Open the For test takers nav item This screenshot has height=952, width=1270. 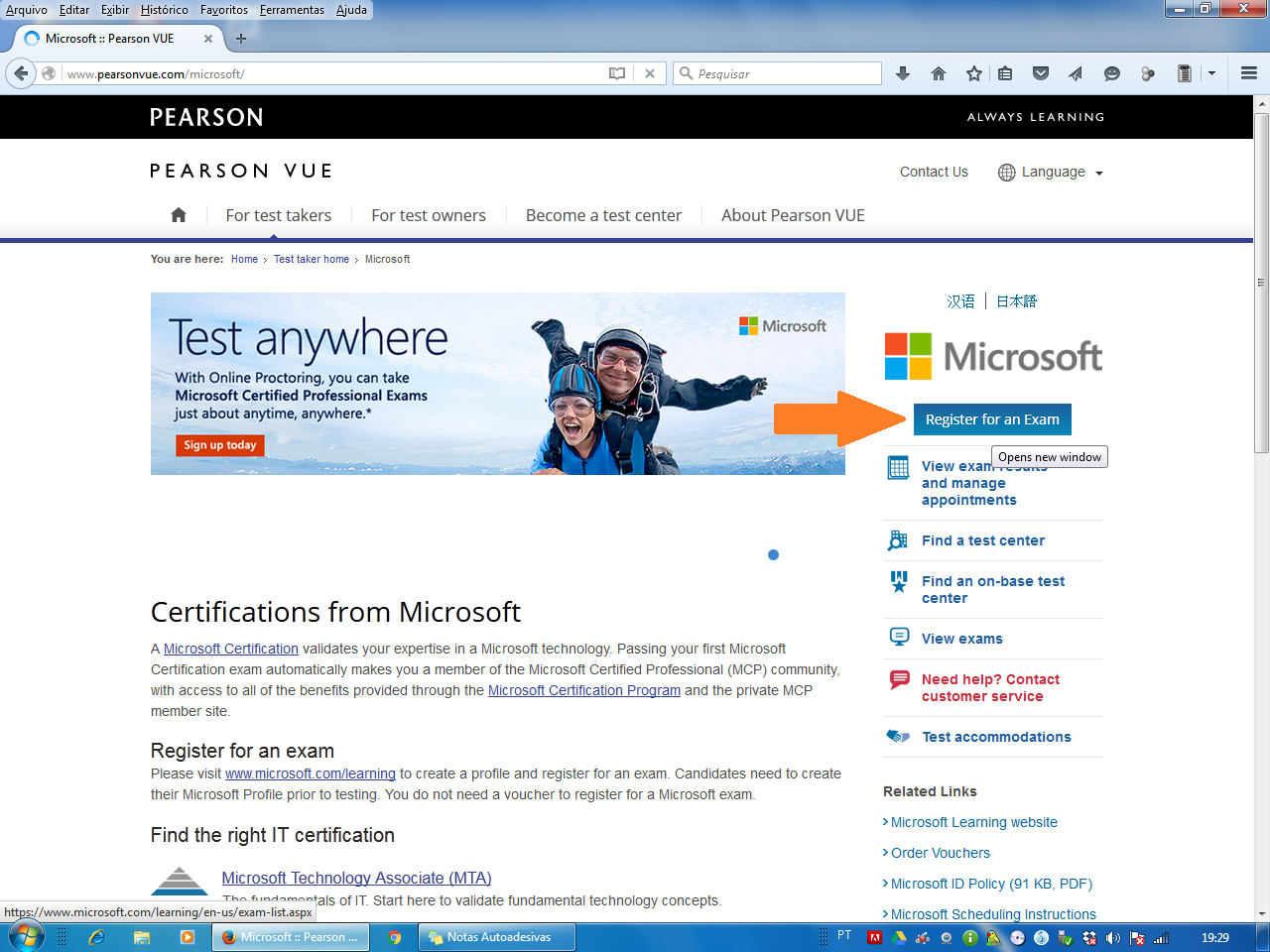point(279,215)
